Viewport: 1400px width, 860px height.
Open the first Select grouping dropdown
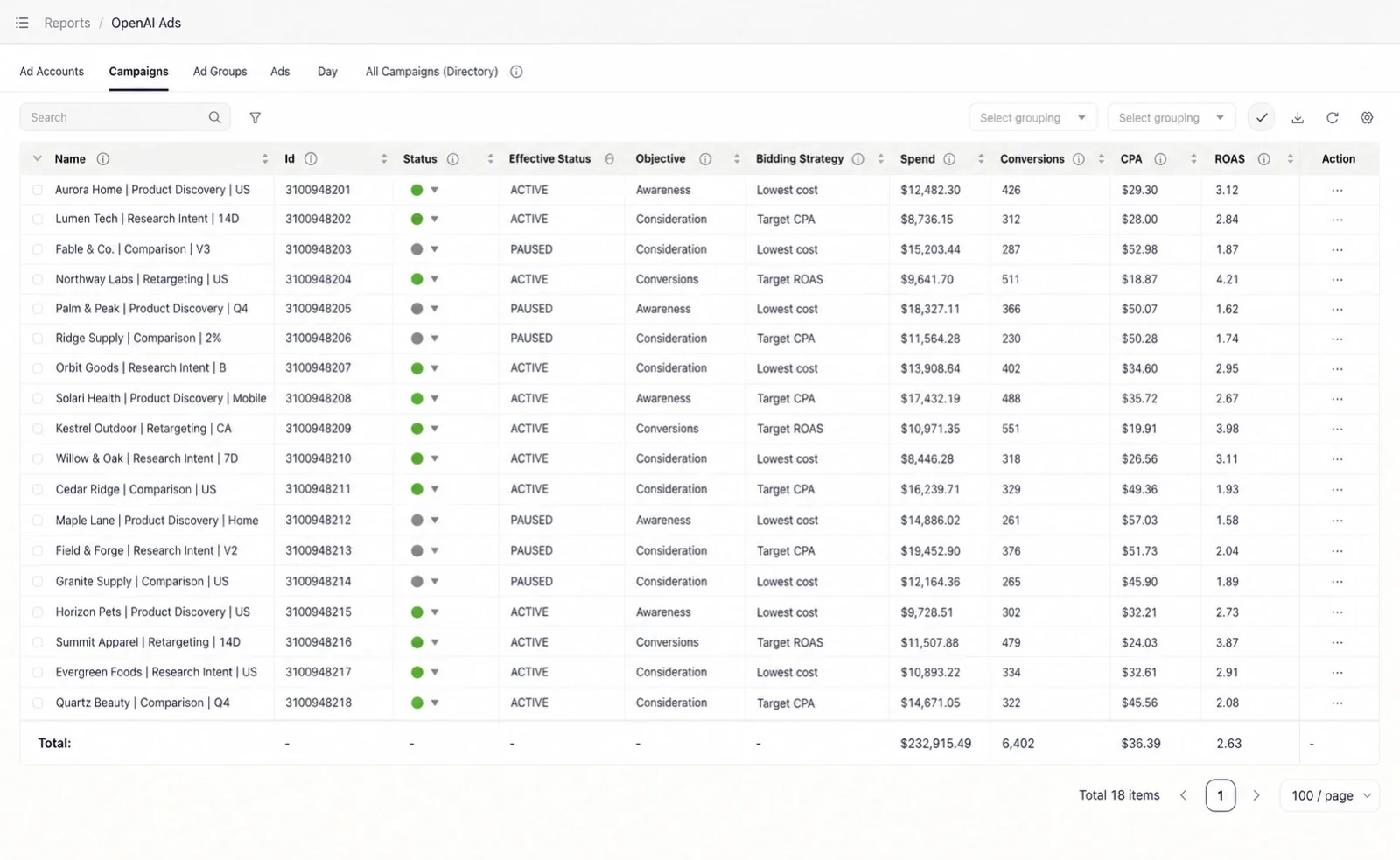pos(1032,117)
